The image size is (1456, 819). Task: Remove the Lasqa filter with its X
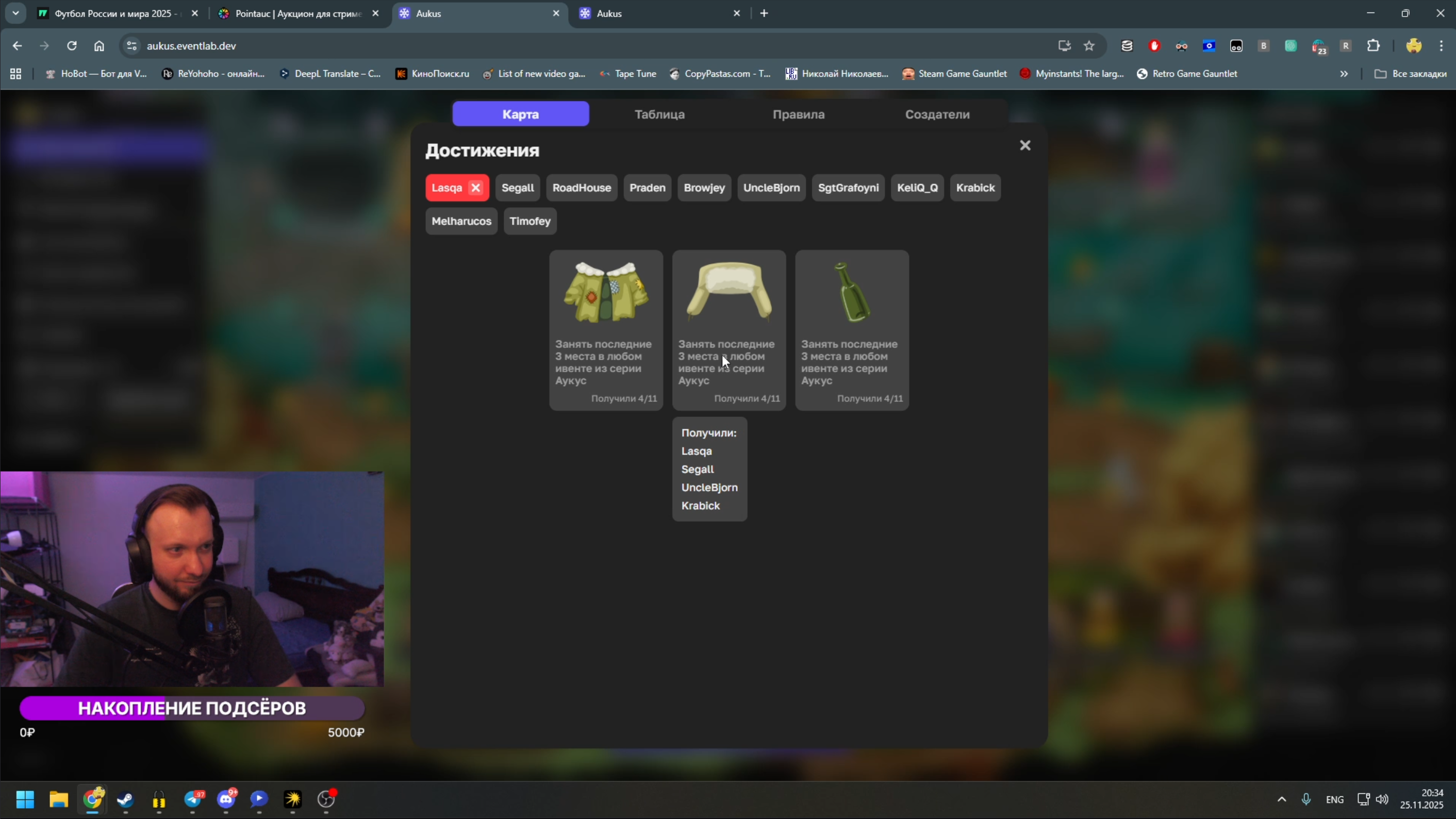476,188
